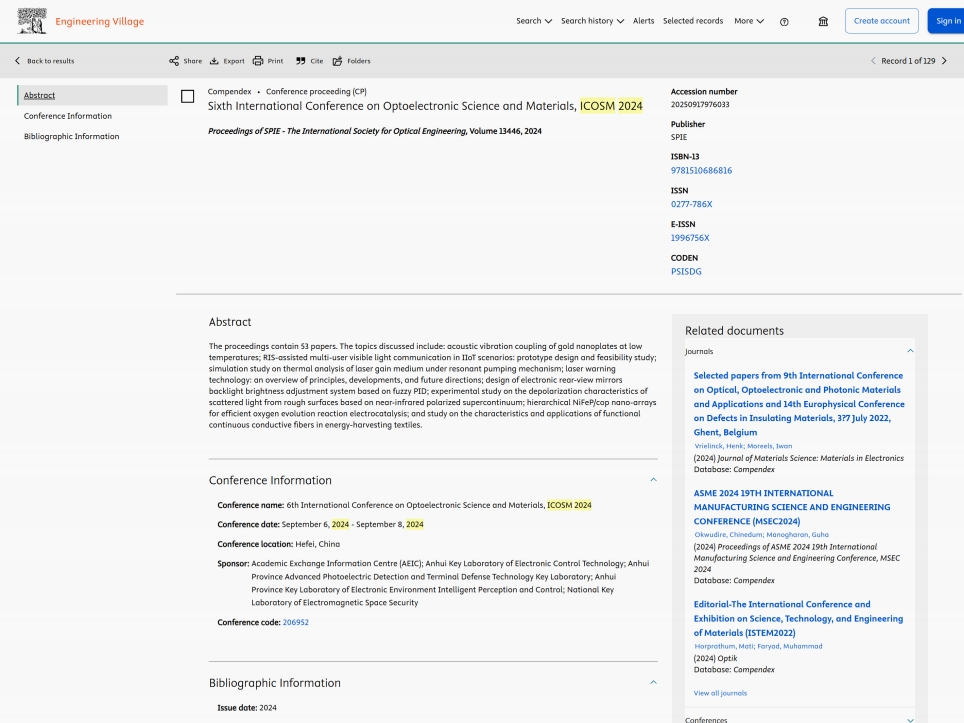Click the Create account button
964x723 pixels.
tap(881, 21)
